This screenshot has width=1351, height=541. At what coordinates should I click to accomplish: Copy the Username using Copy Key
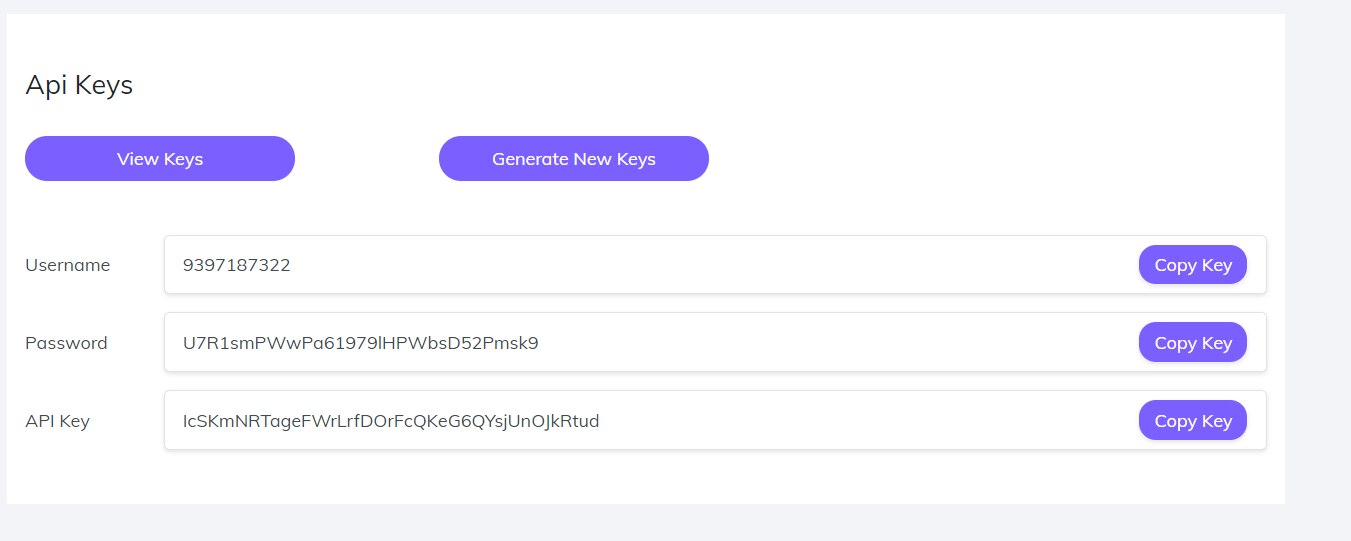[1192, 265]
